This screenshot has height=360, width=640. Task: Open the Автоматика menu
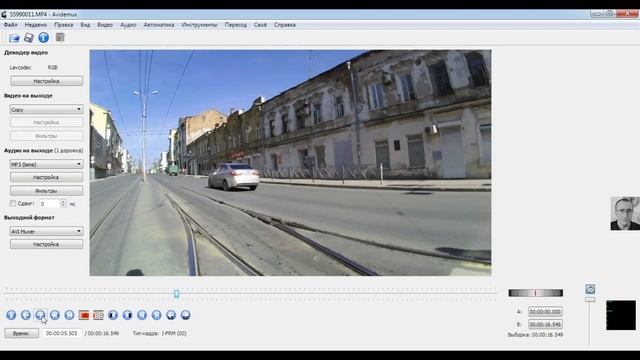pyautogui.click(x=159, y=25)
